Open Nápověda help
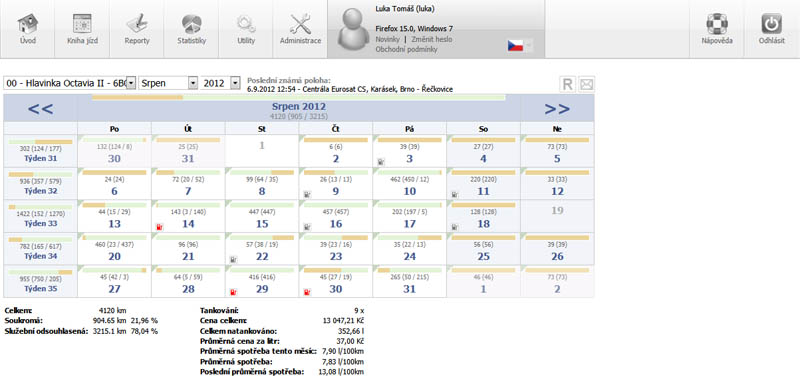 (717, 29)
